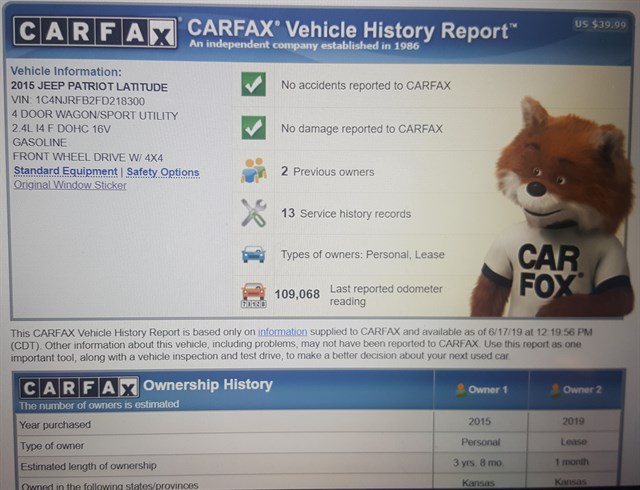This screenshot has width=640, height=490.
Task: Click the green checkmark beside no damage
Action: pyautogui.click(x=254, y=128)
